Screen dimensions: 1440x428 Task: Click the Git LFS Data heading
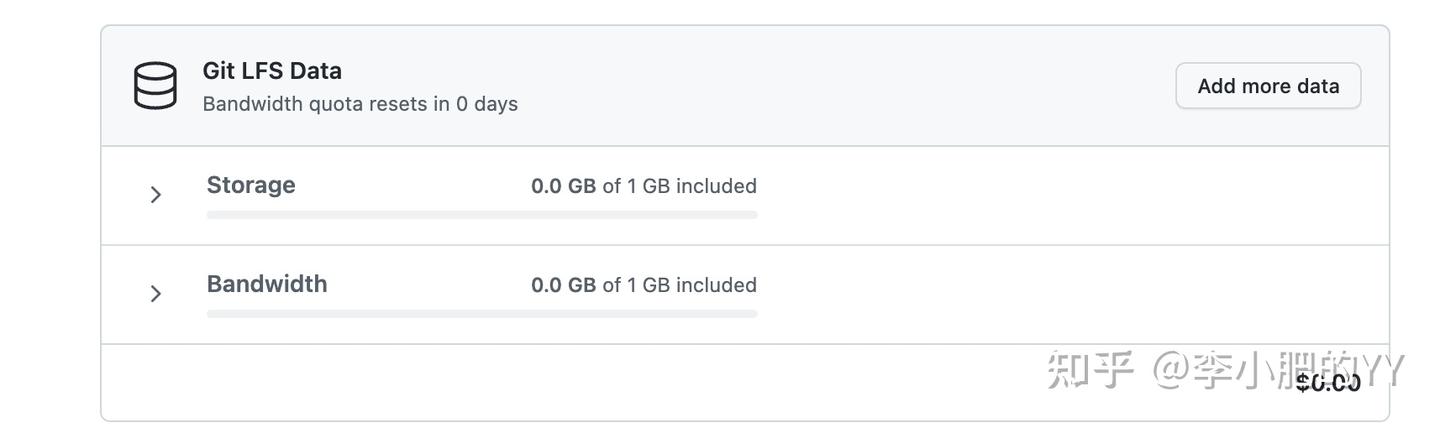click(272, 71)
